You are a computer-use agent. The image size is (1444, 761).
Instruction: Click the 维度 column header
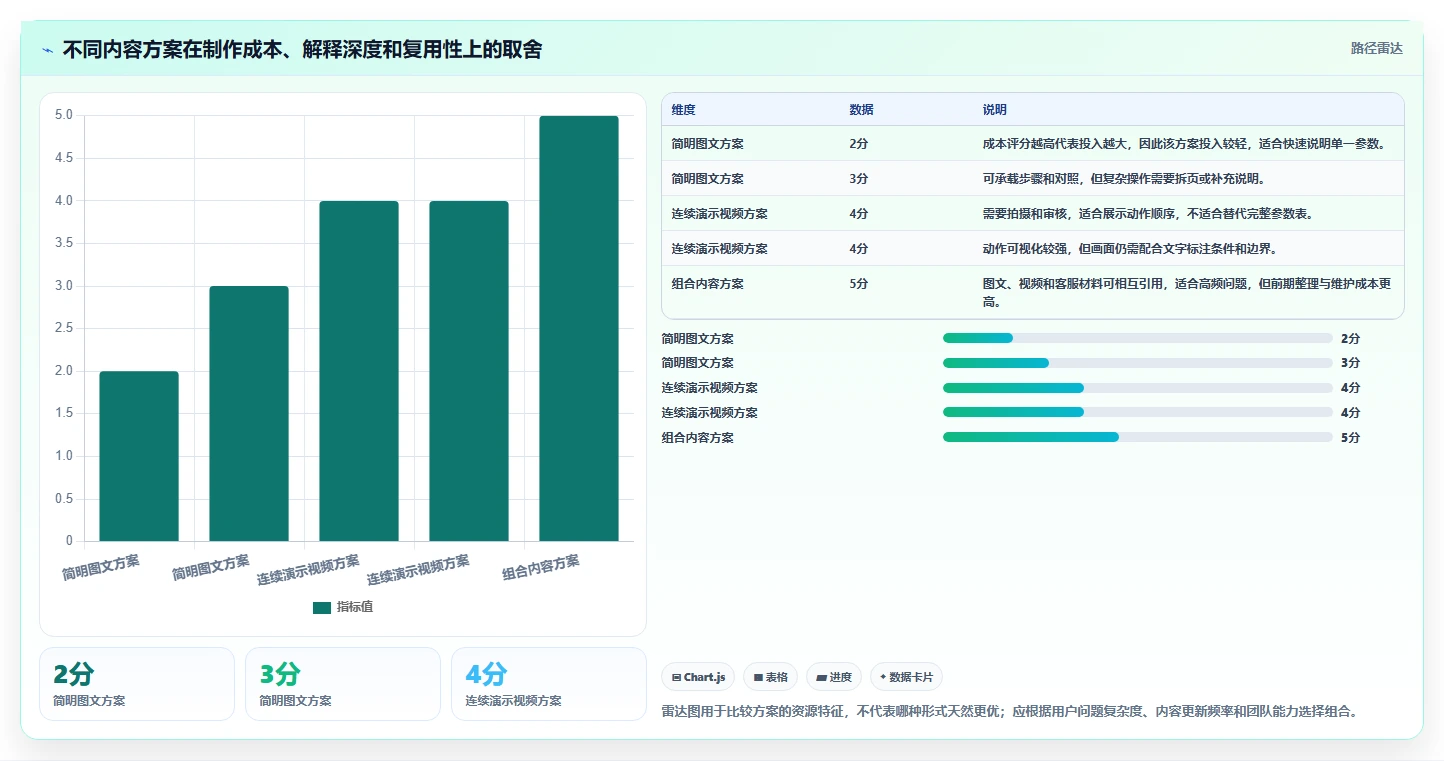click(684, 110)
